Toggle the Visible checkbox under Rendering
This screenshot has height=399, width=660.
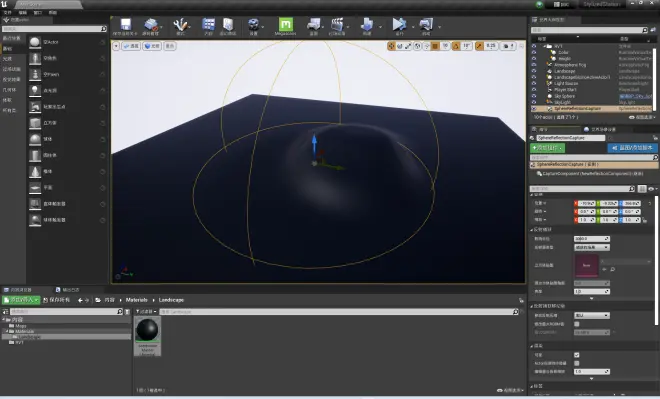[x=577, y=355]
